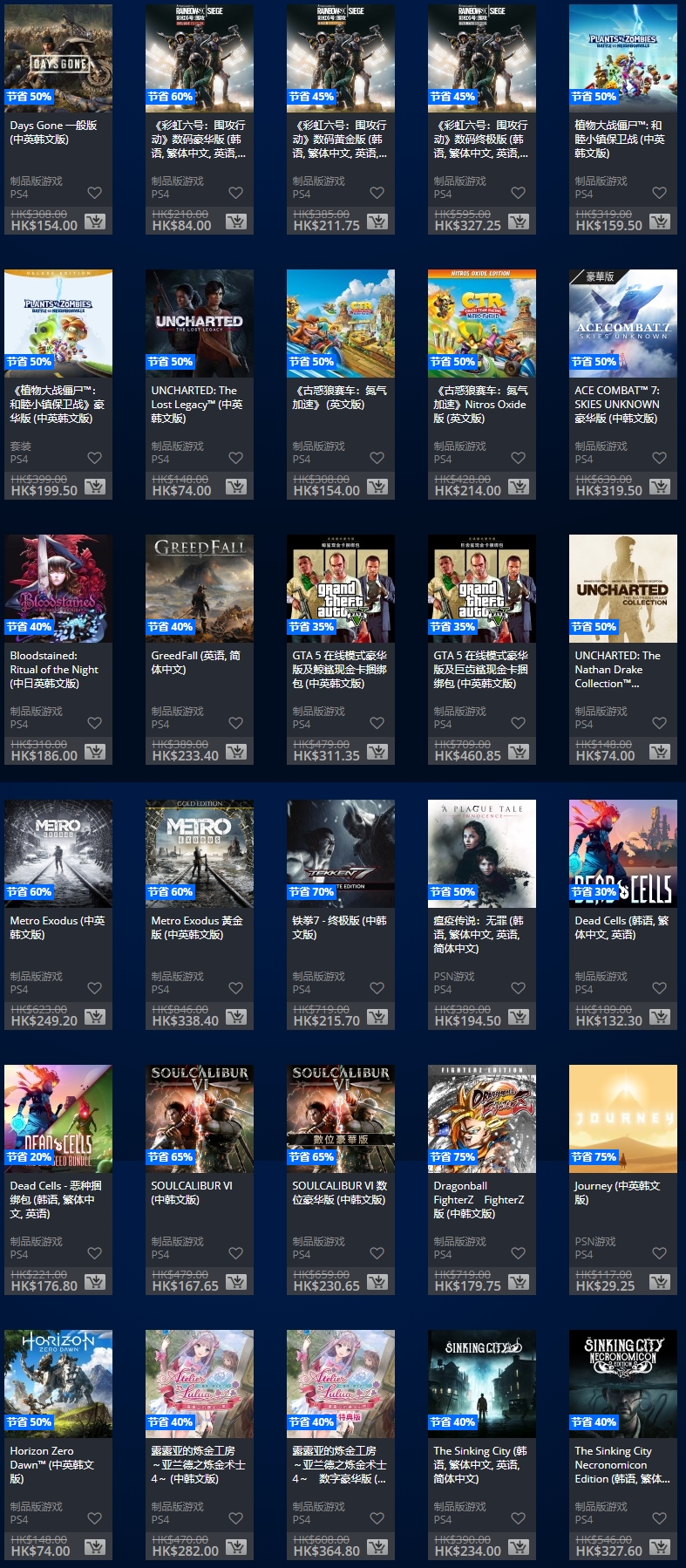Add Metro Exodus HK$249.20 to cart

coord(95,1017)
